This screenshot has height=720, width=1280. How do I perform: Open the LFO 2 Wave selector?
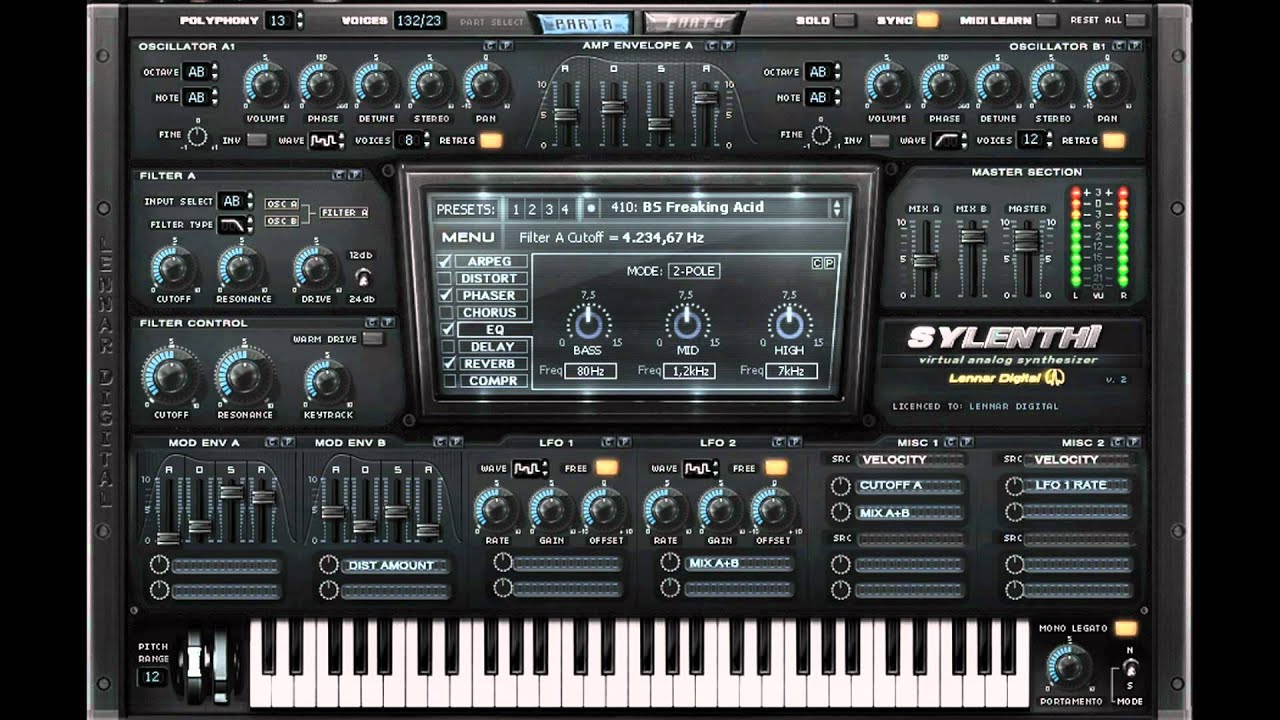702,467
